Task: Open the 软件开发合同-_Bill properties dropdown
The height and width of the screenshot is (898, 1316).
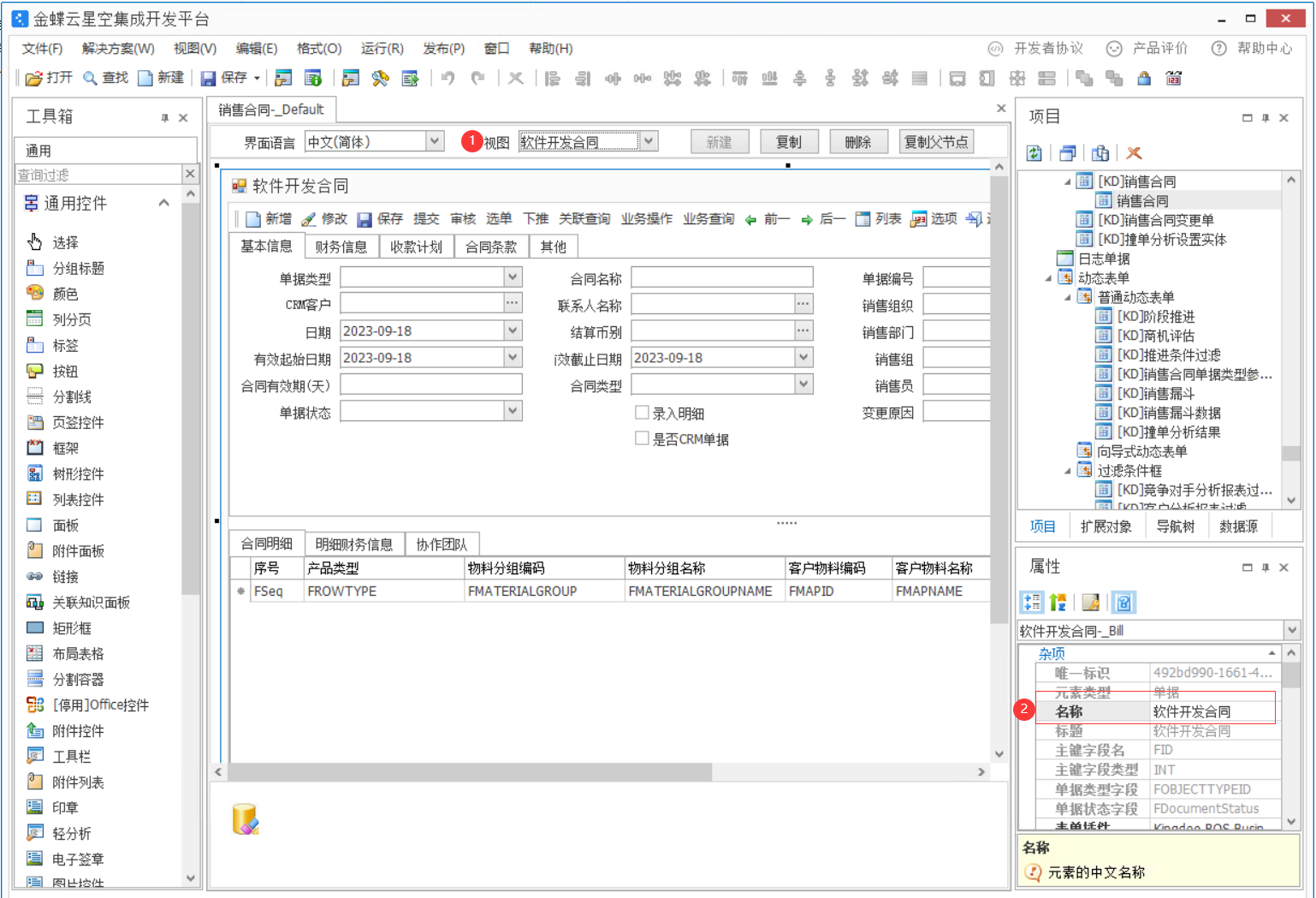Action: (x=1291, y=630)
